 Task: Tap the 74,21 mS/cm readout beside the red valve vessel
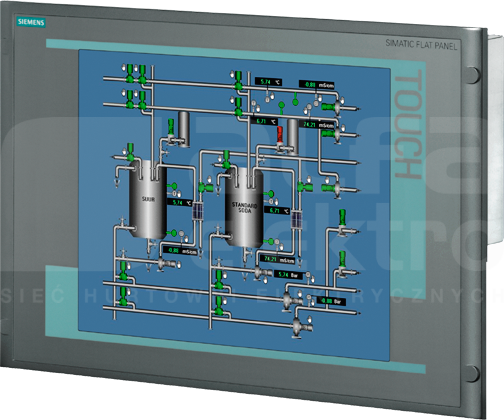click(317, 125)
